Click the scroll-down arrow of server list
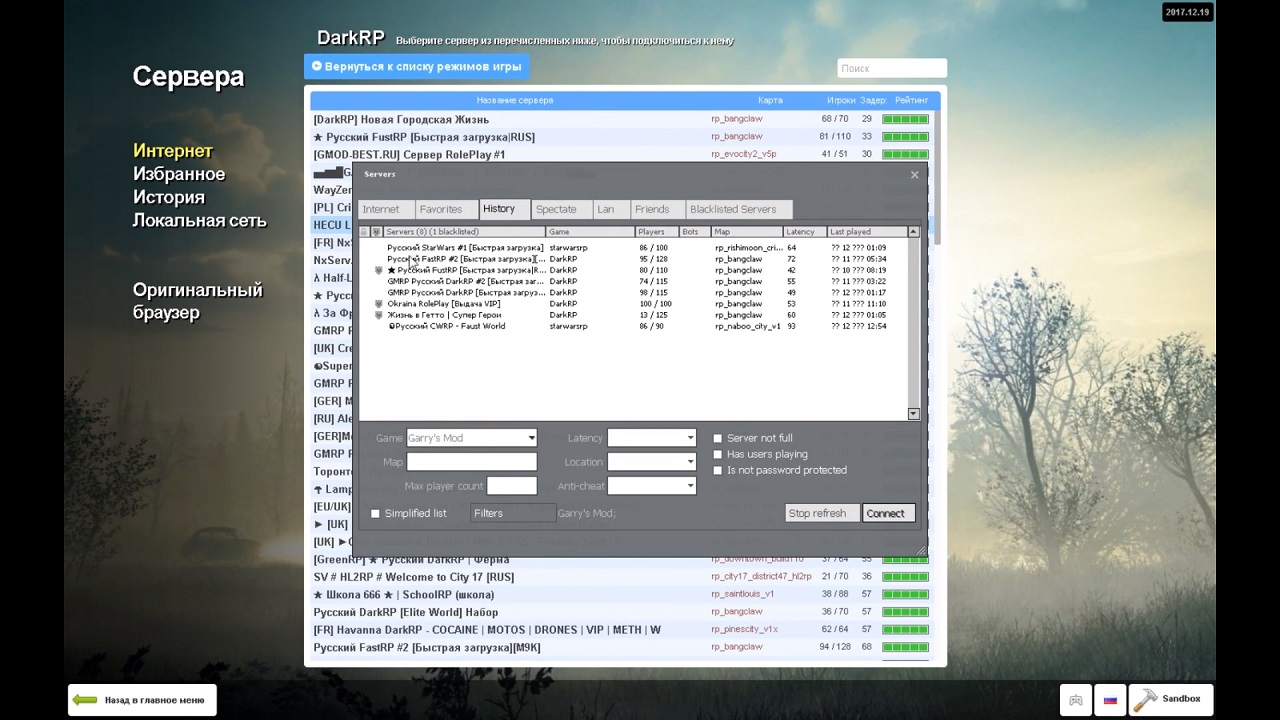 [913, 413]
